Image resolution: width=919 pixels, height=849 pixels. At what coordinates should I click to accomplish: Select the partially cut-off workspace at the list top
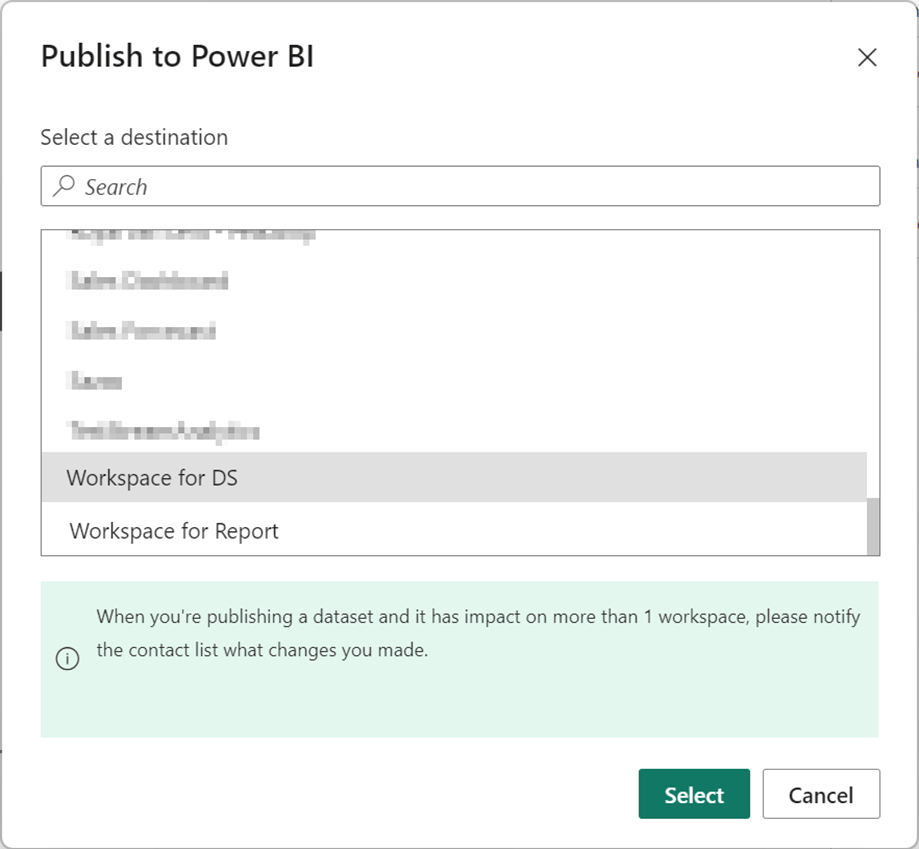pos(190,237)
